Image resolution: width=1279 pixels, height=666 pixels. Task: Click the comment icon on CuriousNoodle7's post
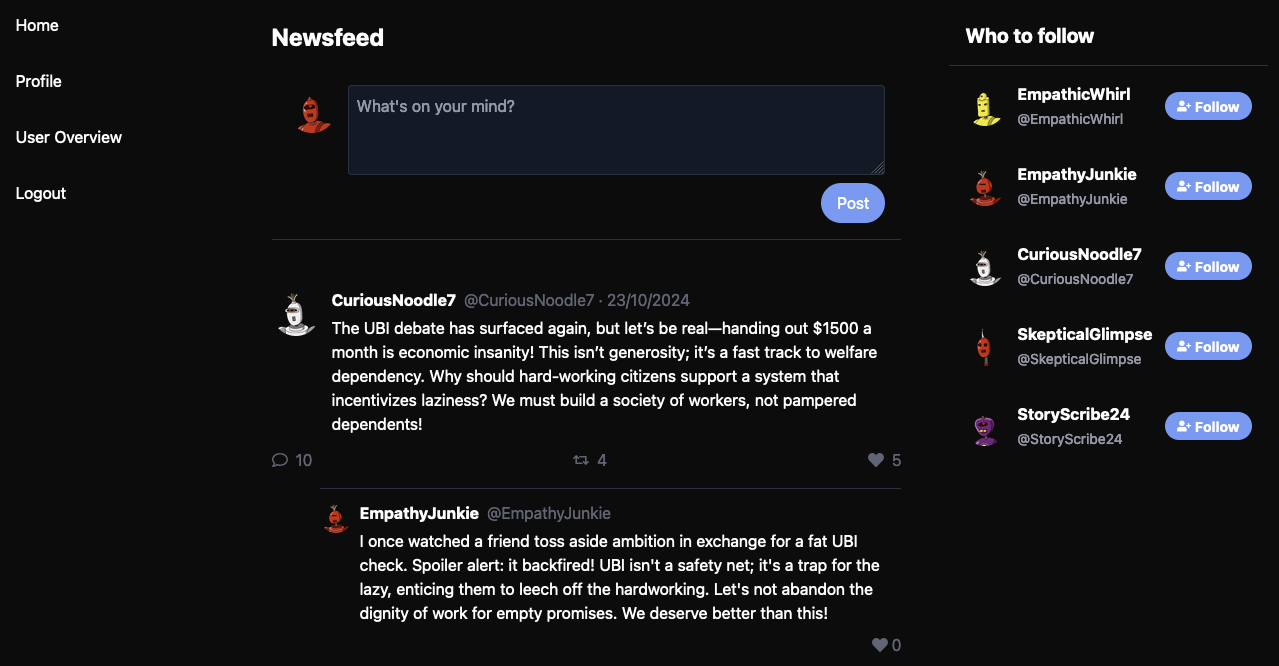point(280,460)
